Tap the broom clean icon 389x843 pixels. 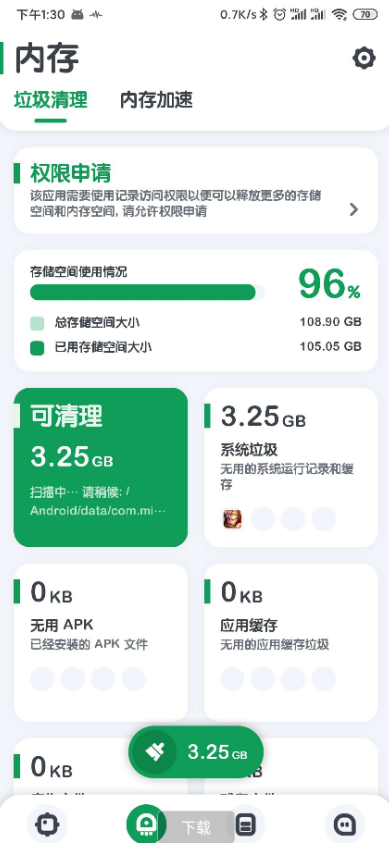click(x=154, y=752)
